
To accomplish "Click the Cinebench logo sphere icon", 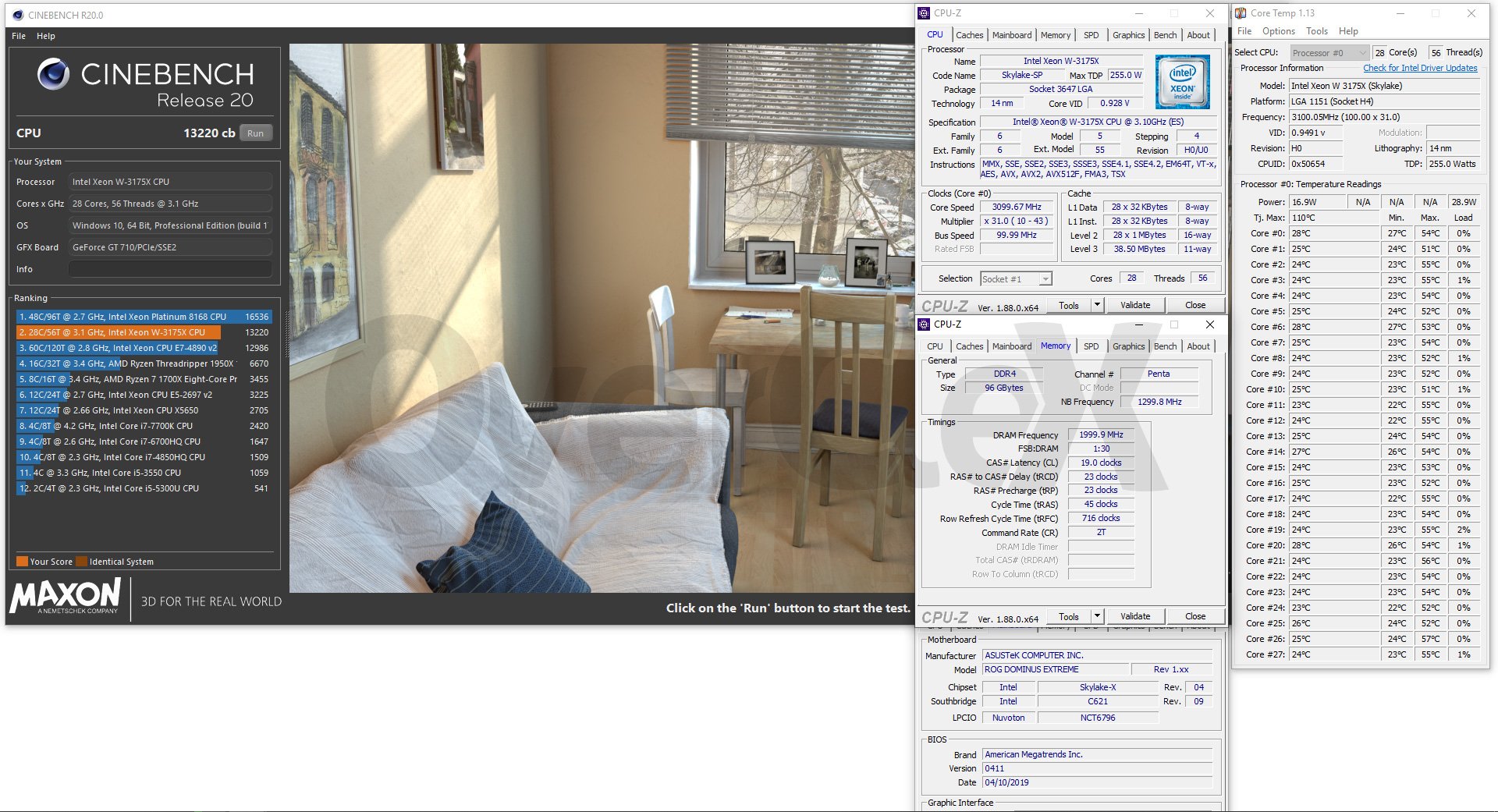I will 54,74.
